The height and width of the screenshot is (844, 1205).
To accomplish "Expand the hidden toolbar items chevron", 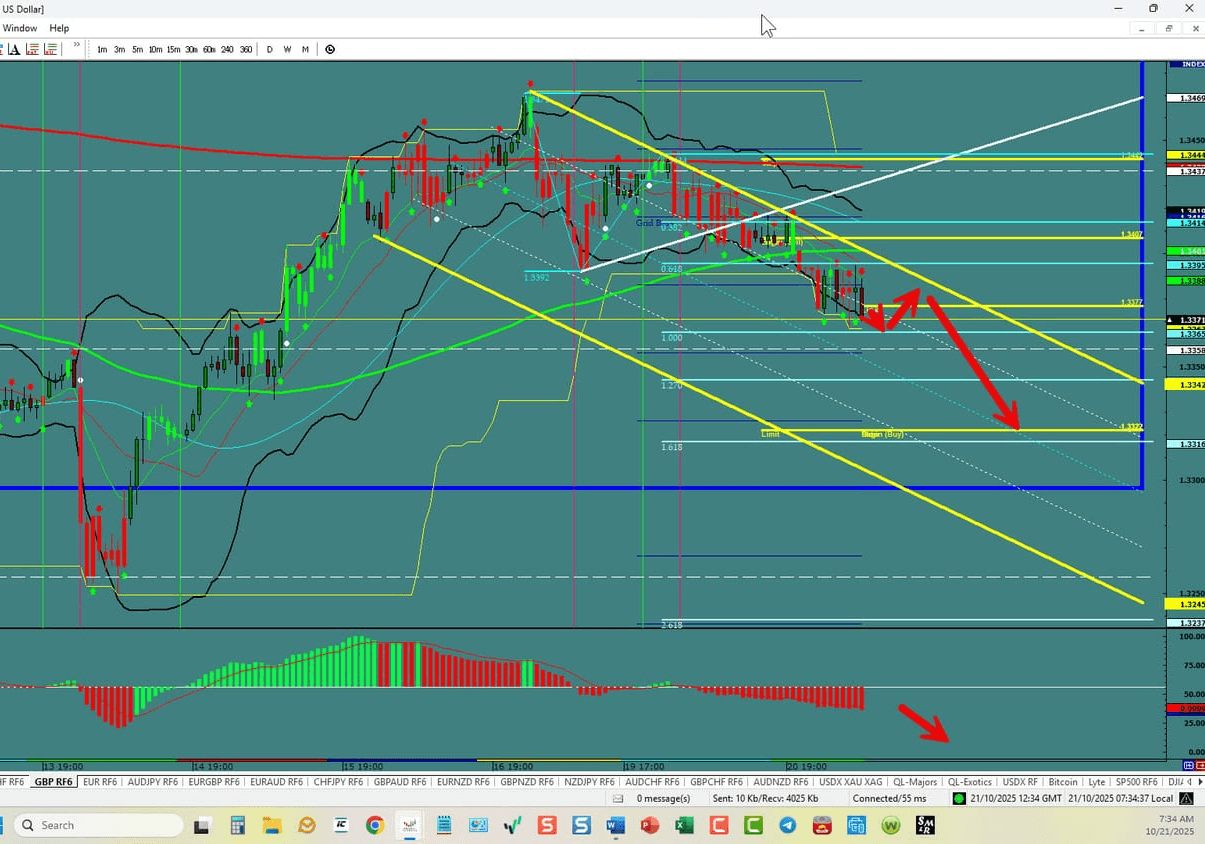I will tap(76, 45).
